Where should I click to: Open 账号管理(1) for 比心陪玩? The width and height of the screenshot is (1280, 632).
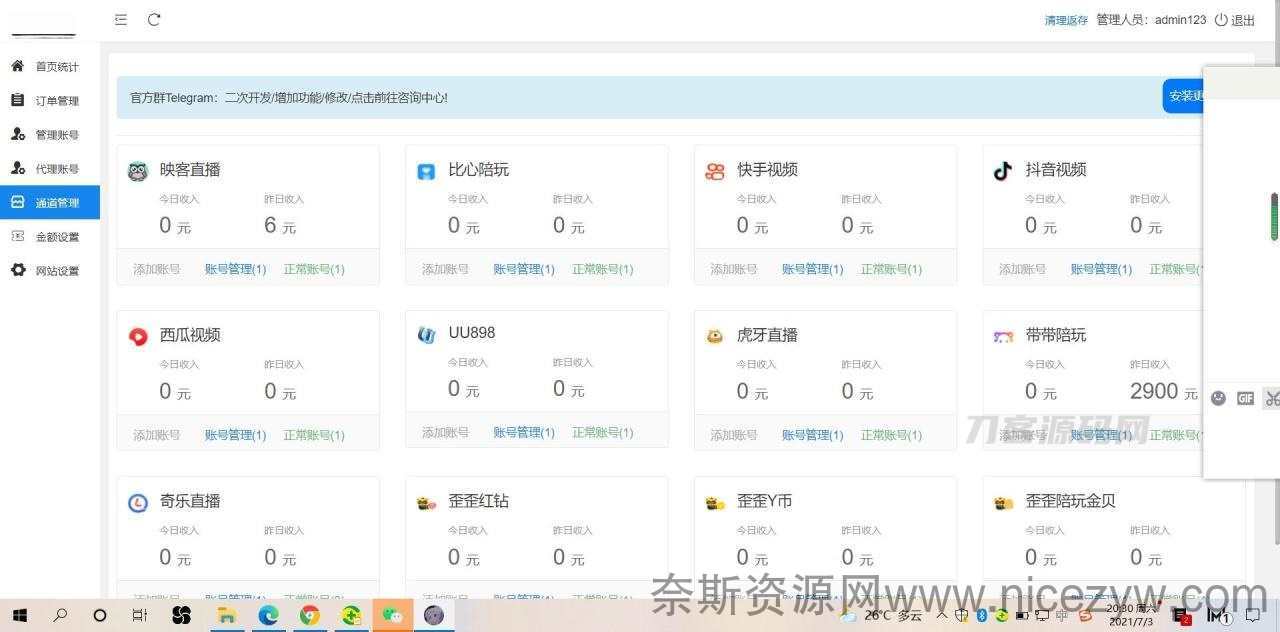524,269
